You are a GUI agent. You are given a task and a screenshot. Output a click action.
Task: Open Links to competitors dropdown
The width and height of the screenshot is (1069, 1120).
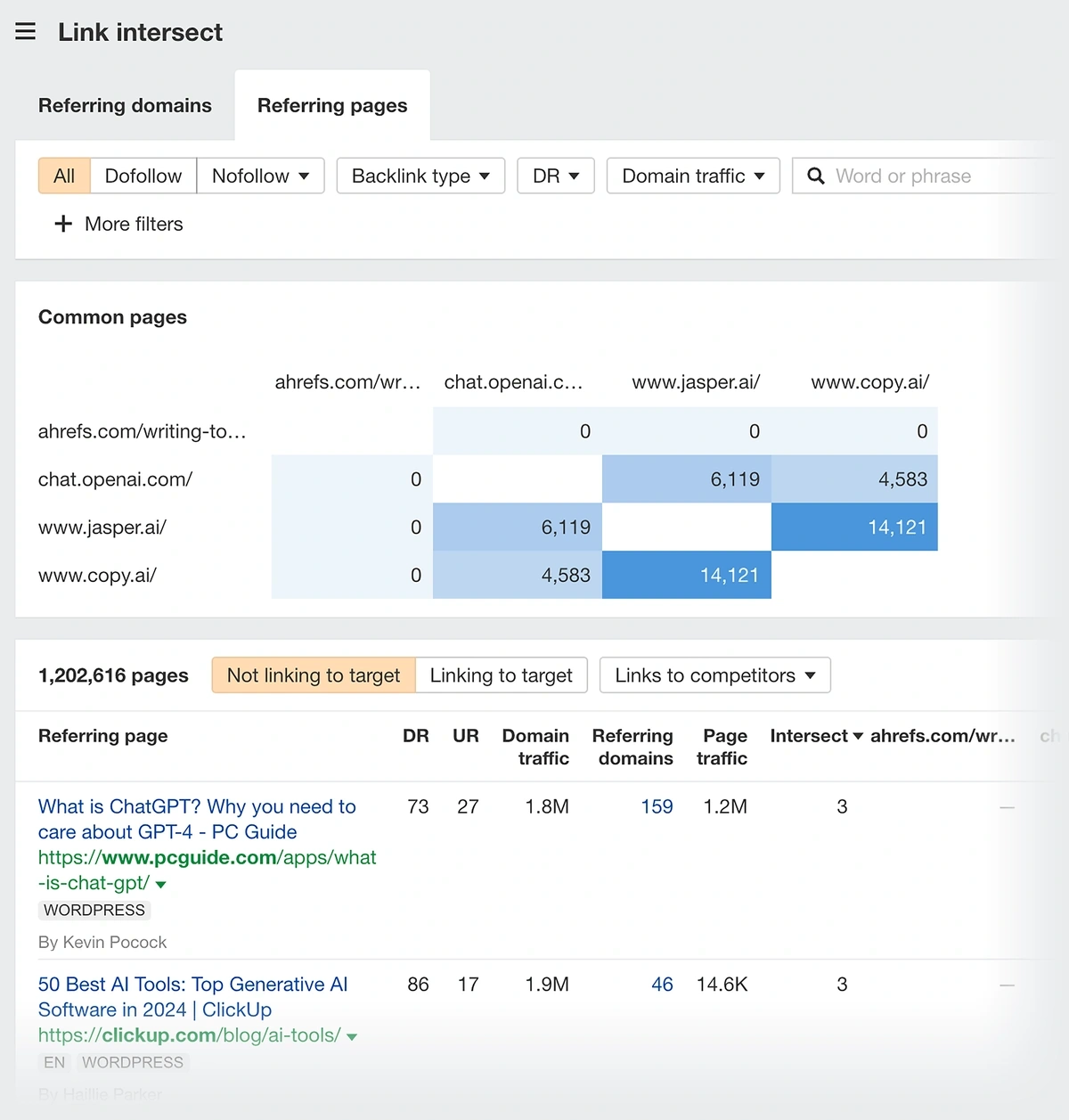click(715, 675)
